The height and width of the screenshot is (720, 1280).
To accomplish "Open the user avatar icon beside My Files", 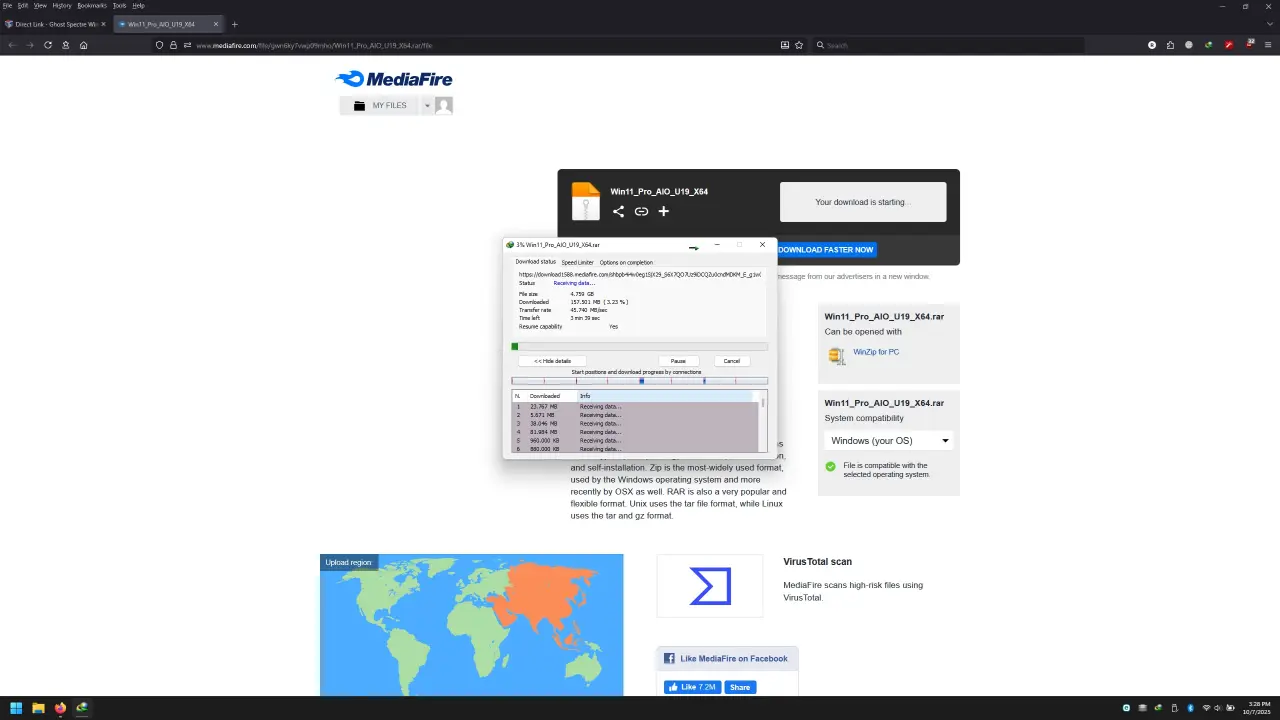I will tap(444, 105).
